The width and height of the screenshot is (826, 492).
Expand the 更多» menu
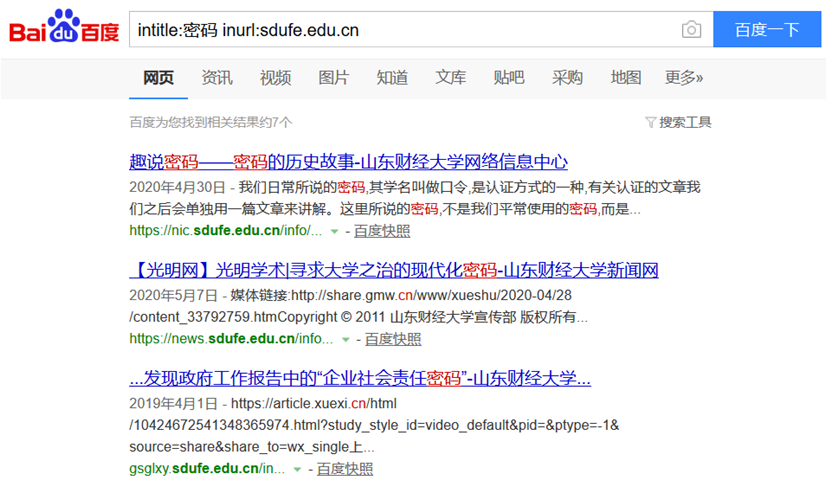coord(684,78)
